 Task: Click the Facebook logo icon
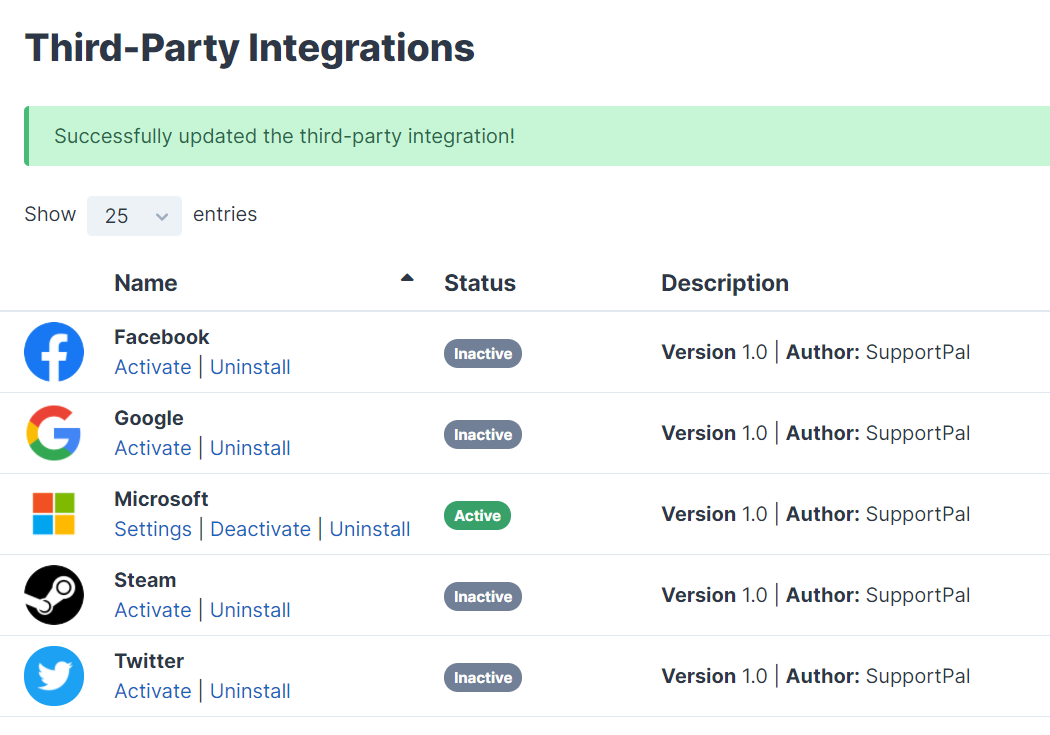pos(54,352)
